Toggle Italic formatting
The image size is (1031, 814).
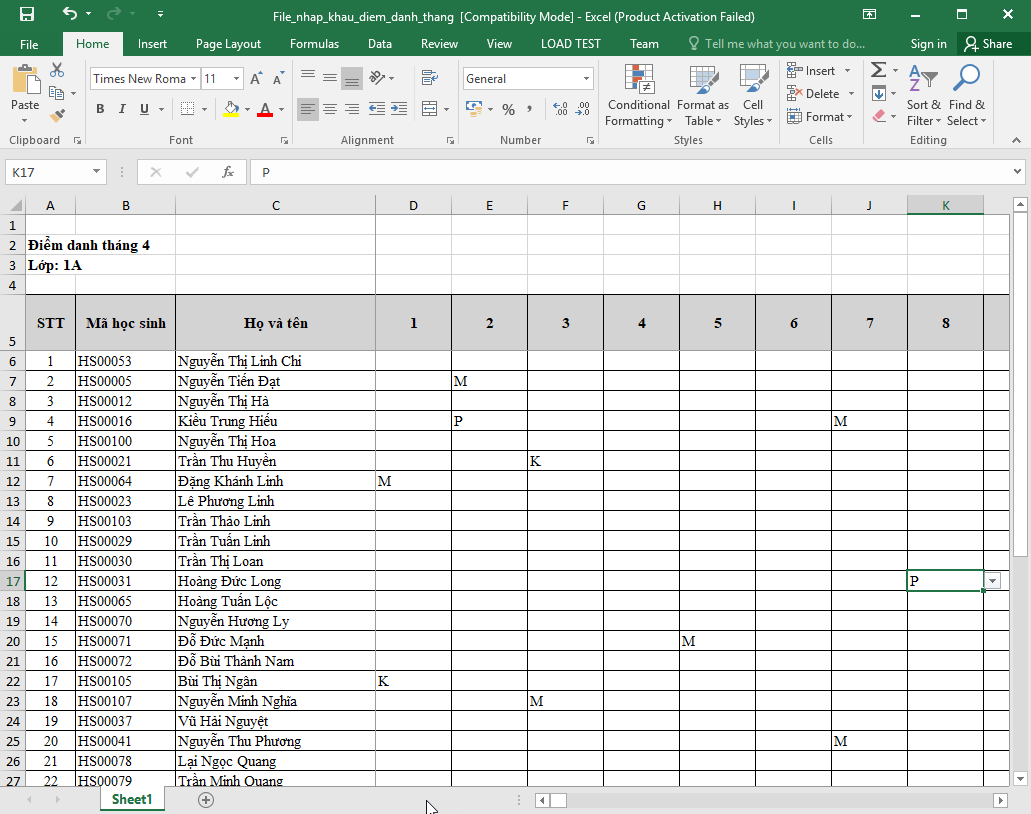point(122,109)
